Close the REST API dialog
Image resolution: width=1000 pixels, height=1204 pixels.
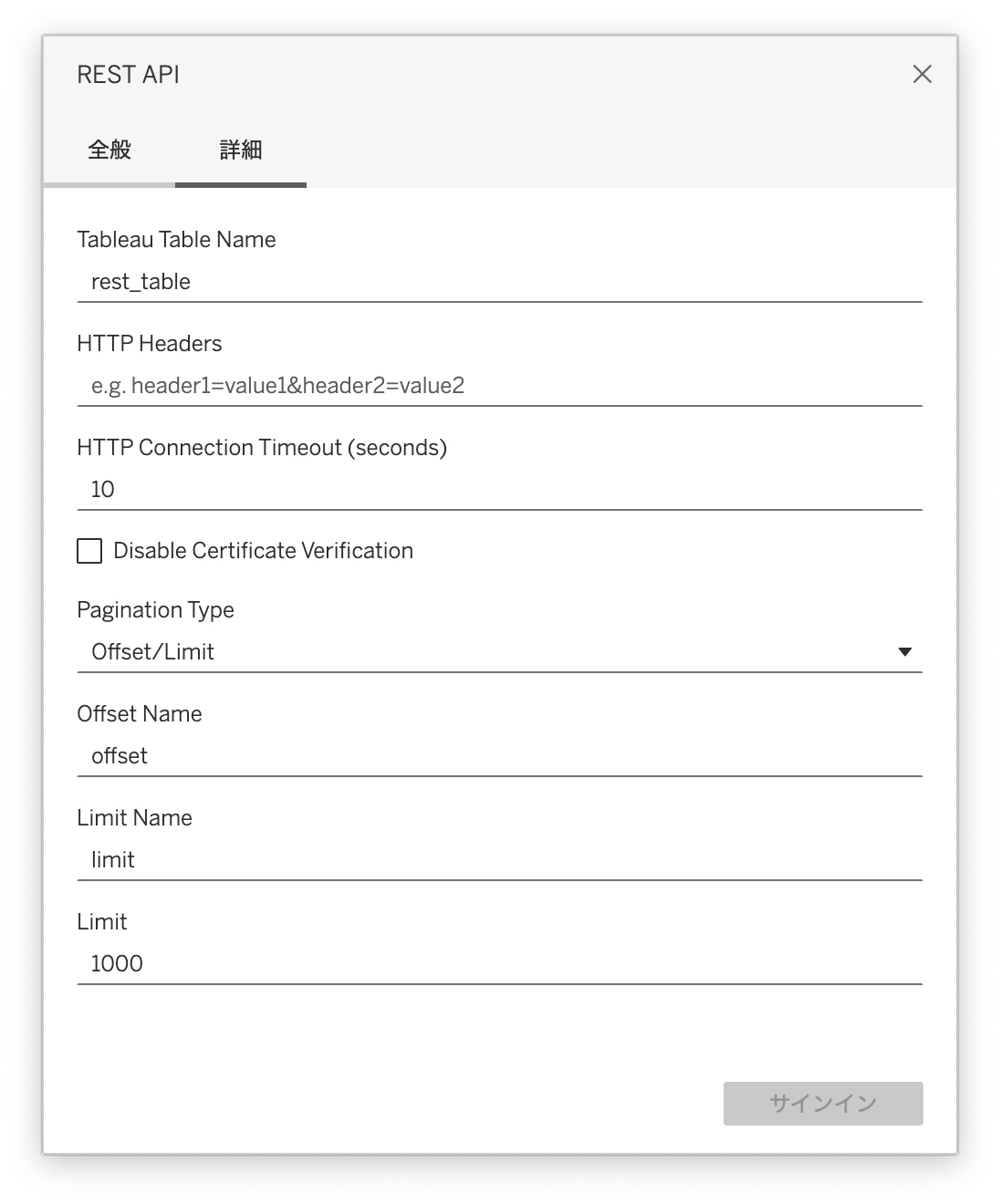(x=922, y=74)
